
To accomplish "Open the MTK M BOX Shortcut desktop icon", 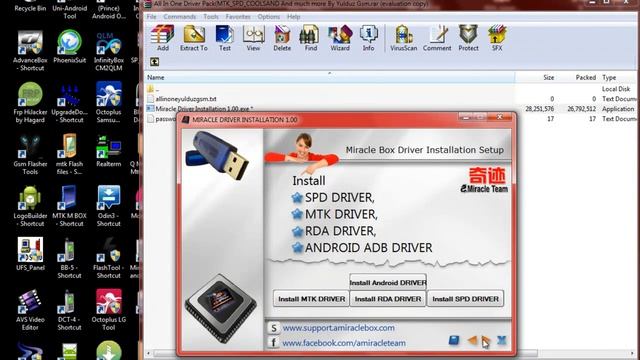I will point(69,207).
